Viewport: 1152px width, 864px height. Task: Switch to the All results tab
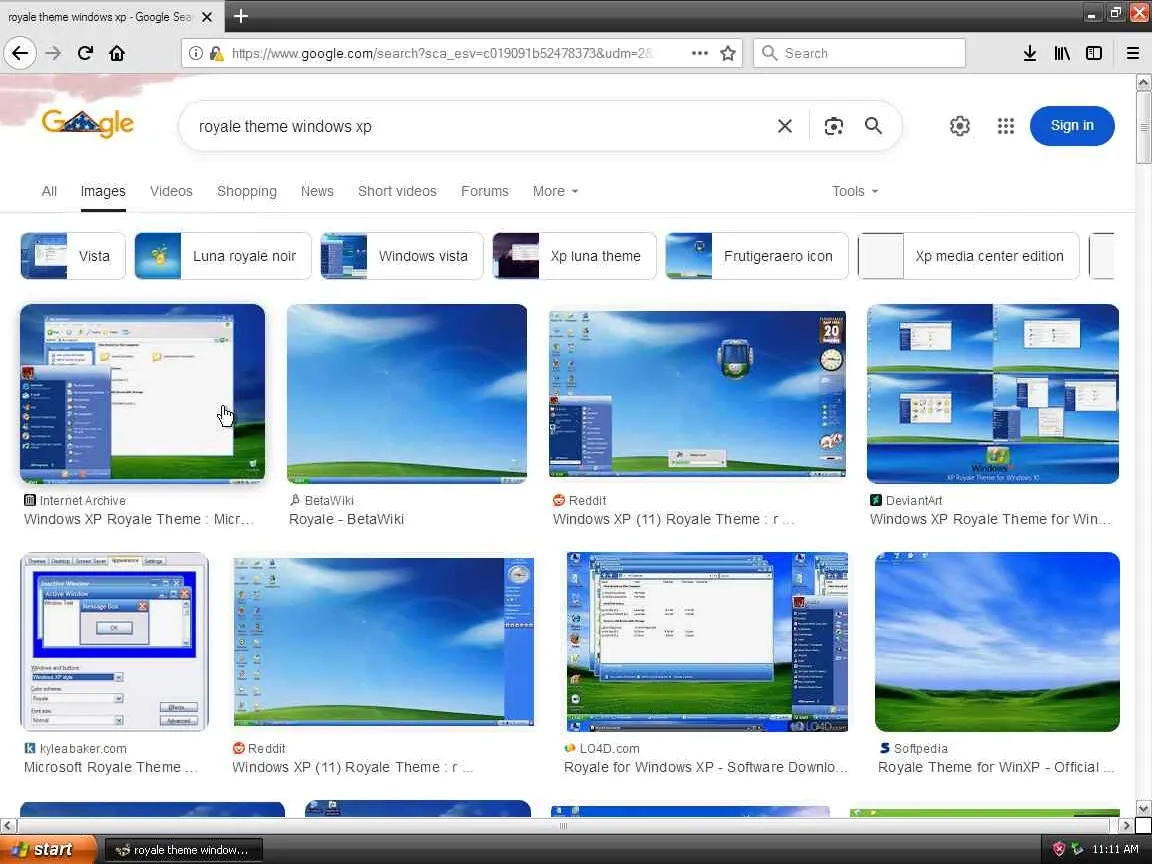coord(49,191)
